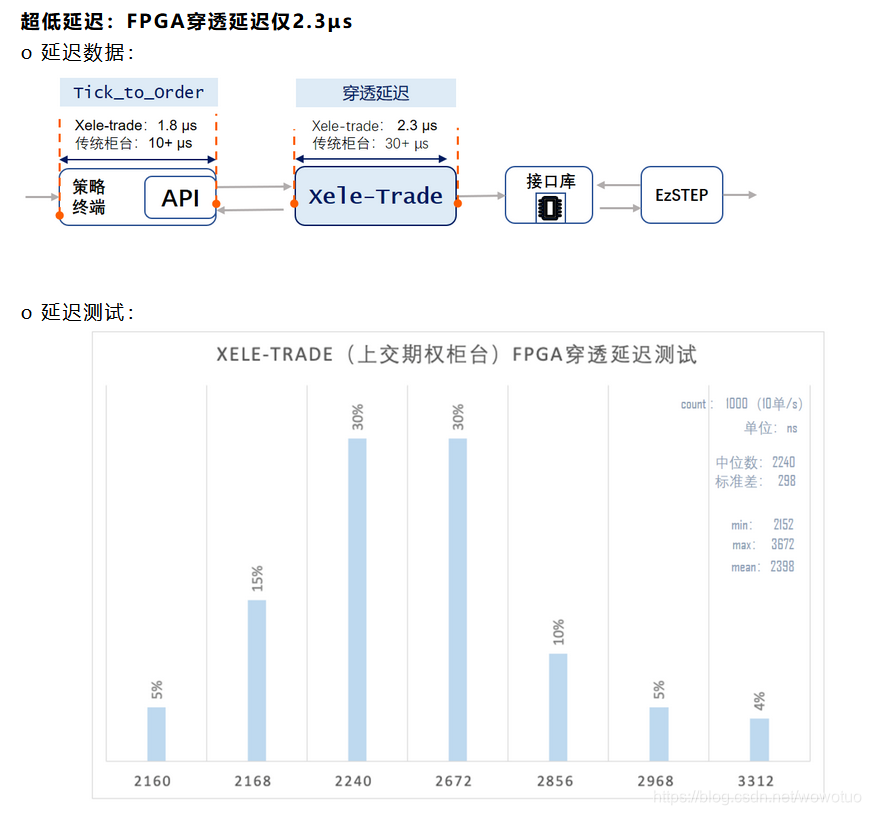Click the heading 超低延迟: FPGA穿透延迟仅2.3μs
This screenshot has height=815, width=871.
pos(186,21)
